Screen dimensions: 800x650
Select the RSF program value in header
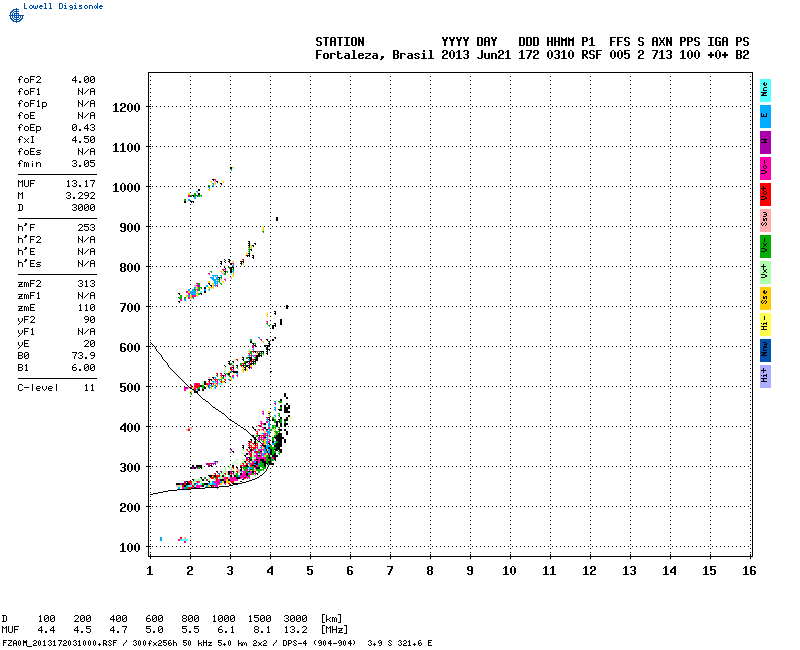click(591, 55)
